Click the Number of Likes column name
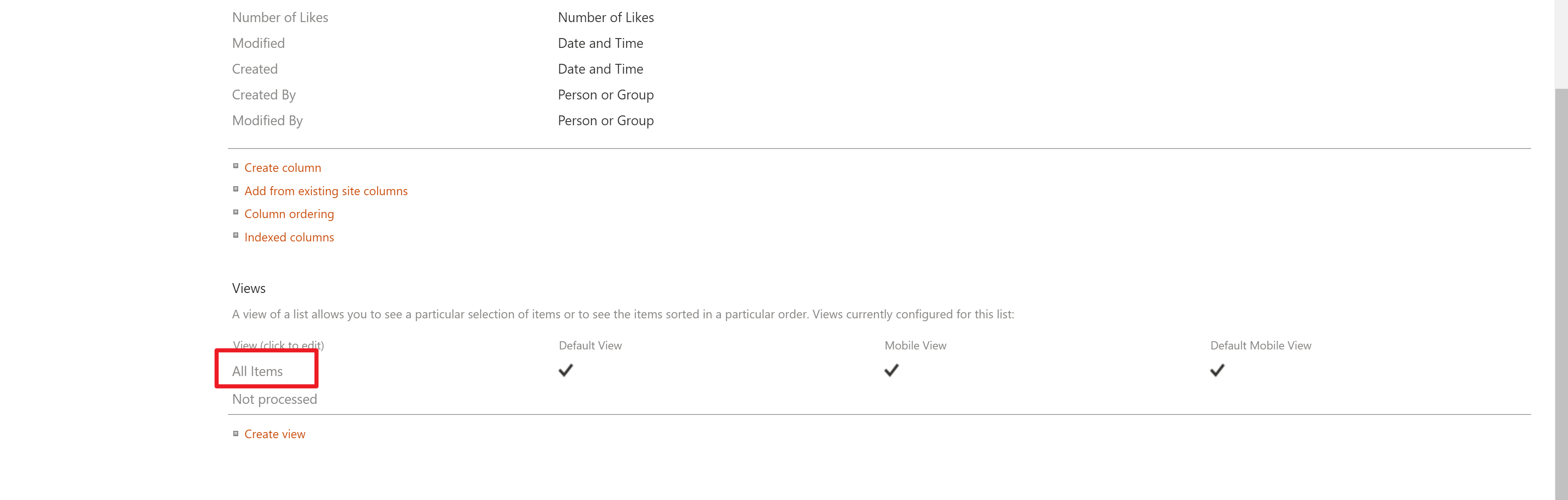The image size is (1568, 500). pyautogui.click(x=280, y=18)
